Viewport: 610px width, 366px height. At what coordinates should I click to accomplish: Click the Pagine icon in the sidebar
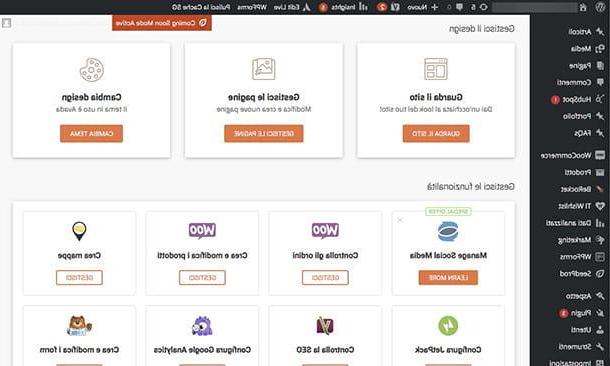click(600, 66)
